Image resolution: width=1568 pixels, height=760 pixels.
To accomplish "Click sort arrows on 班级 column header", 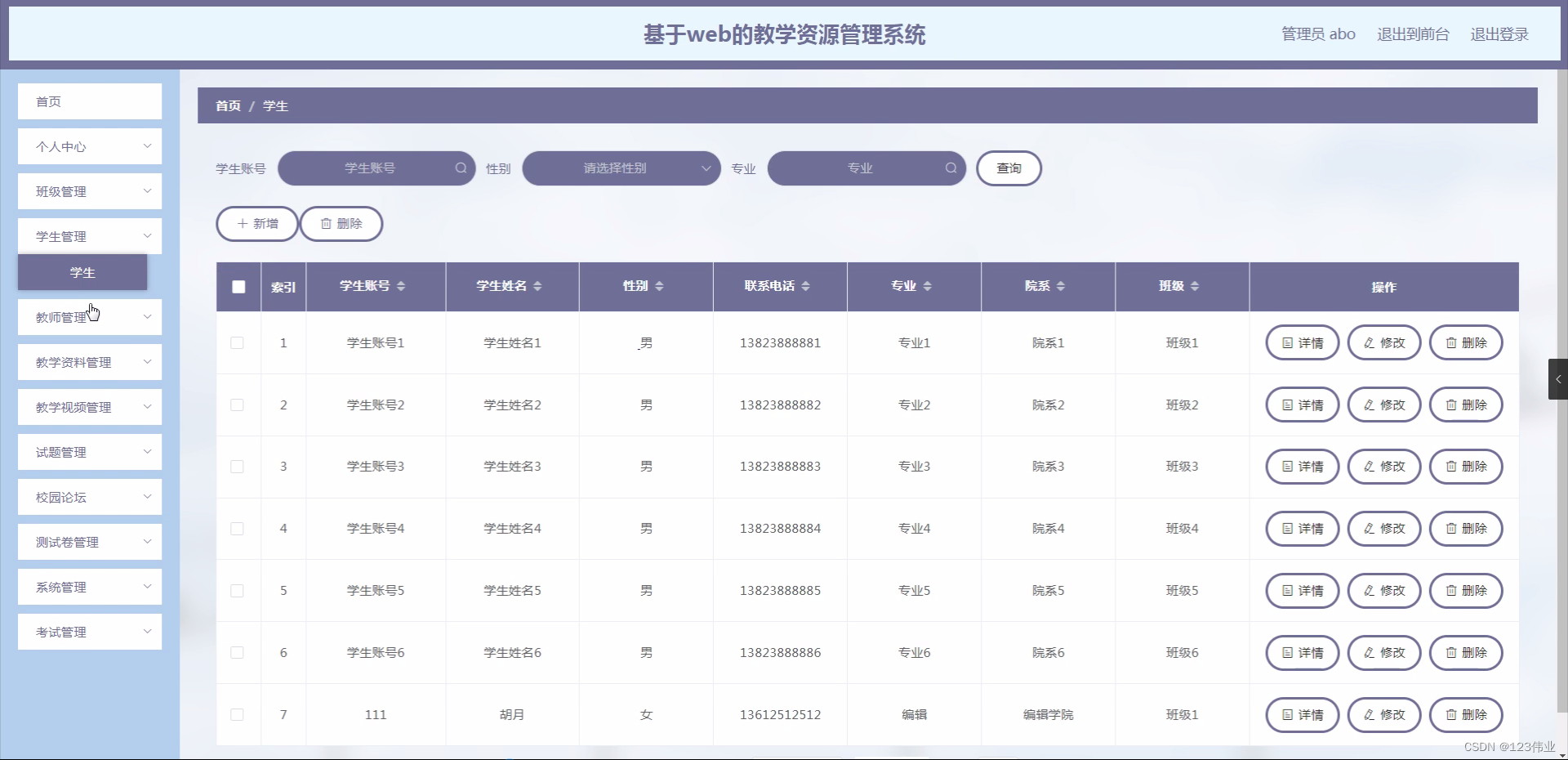I will 1196,286.
